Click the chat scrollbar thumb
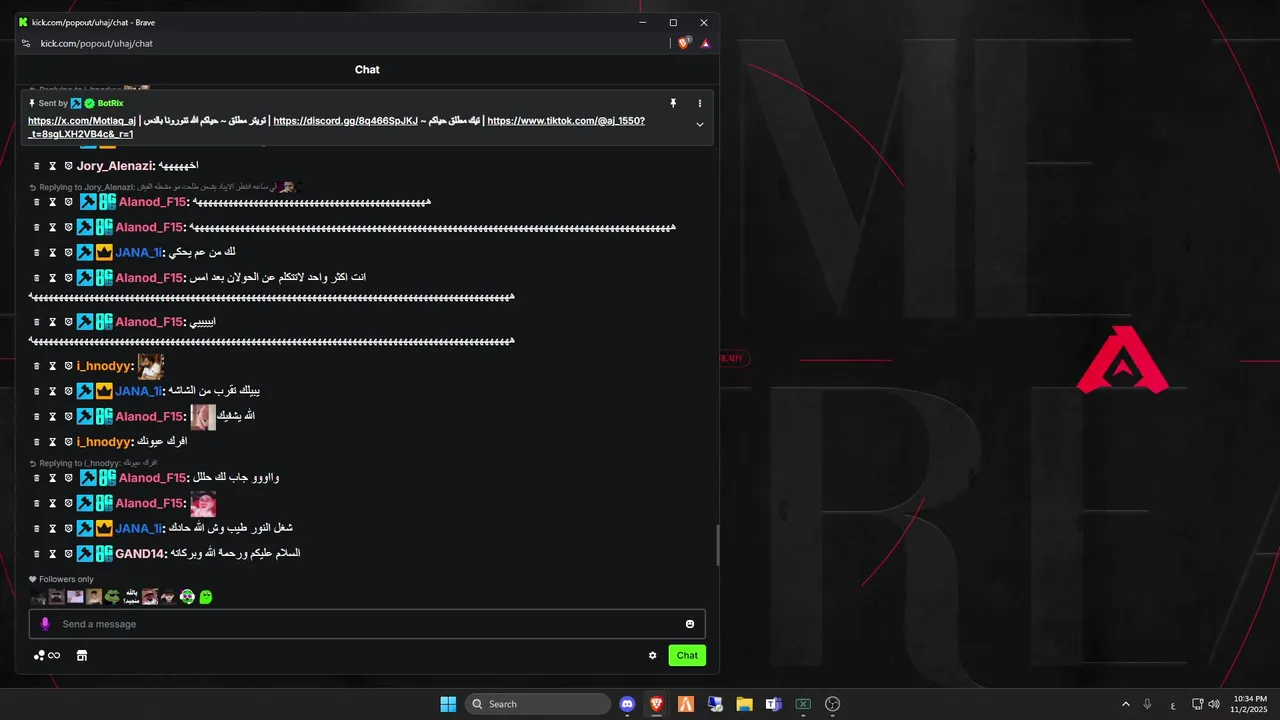Image resolution: width=1280 pixels, height=720 pixels. click(717, 545)
